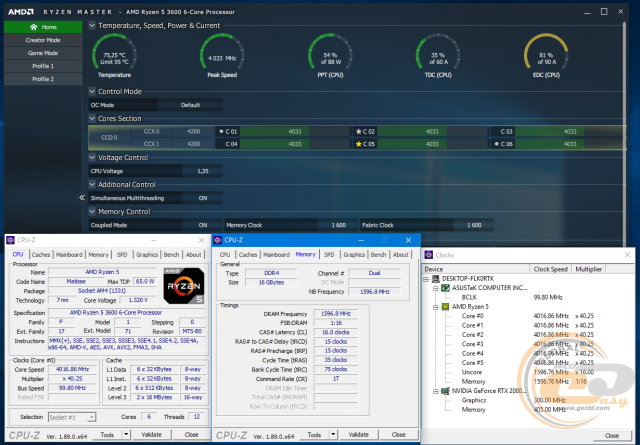
Task: Click the CPU Voltage value 1,35
Action: pos(203,171)
